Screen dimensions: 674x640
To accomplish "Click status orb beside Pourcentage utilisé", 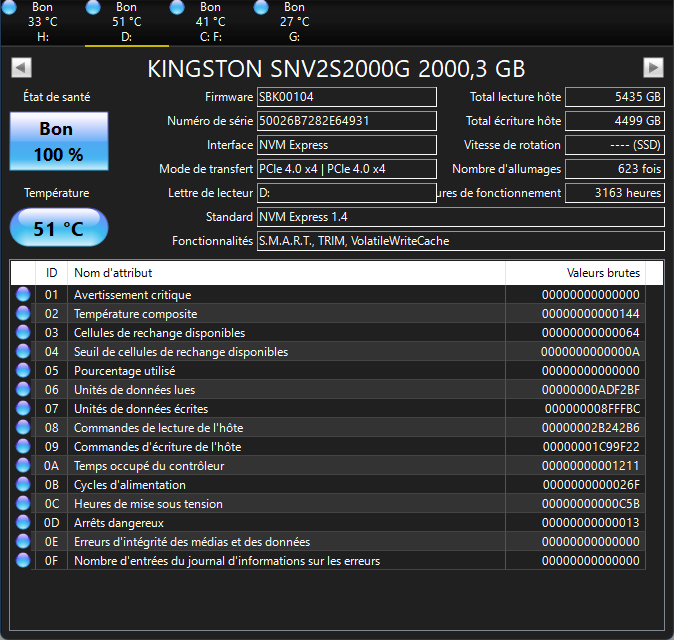I will (23, 371).
